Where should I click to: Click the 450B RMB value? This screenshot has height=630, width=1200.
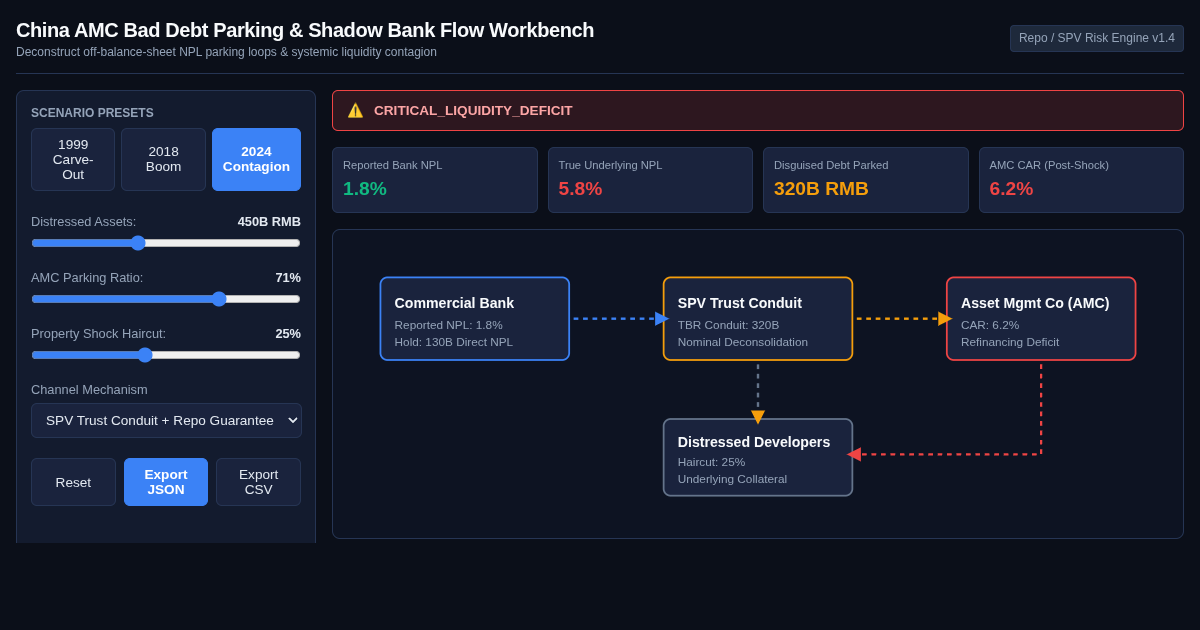[x=269, y=222]
